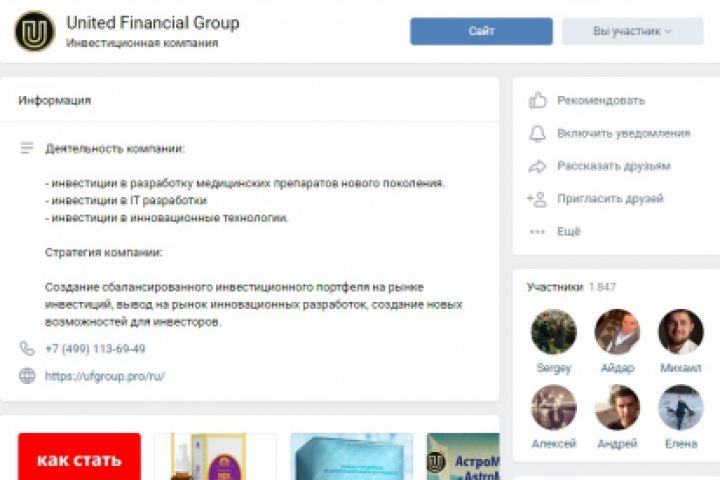Select Рассказать друзьям menu item
720x480 pixels.
[614, 166]
